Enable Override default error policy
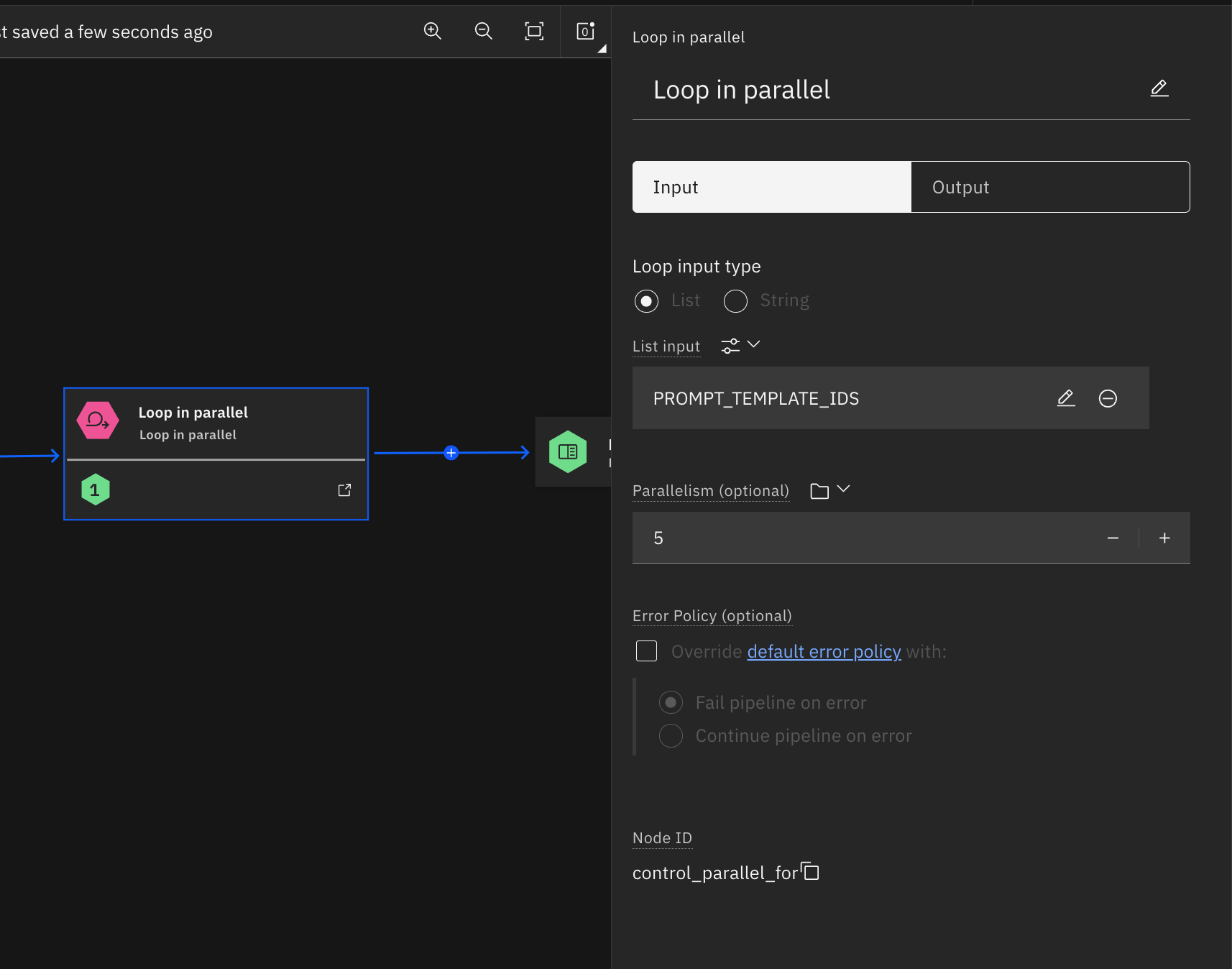The image size is (1232, 969). 646,650
